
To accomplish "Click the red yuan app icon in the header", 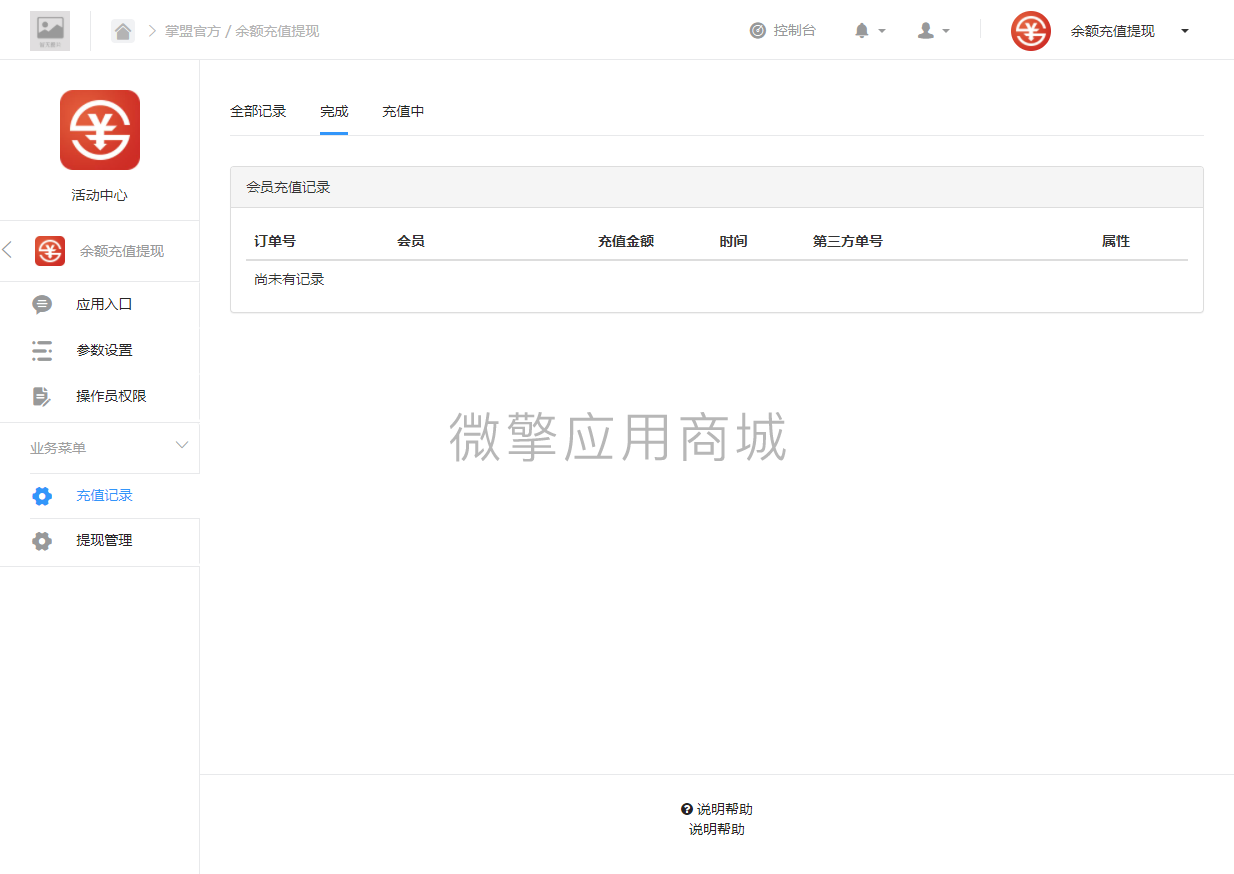I will 1031,31.
